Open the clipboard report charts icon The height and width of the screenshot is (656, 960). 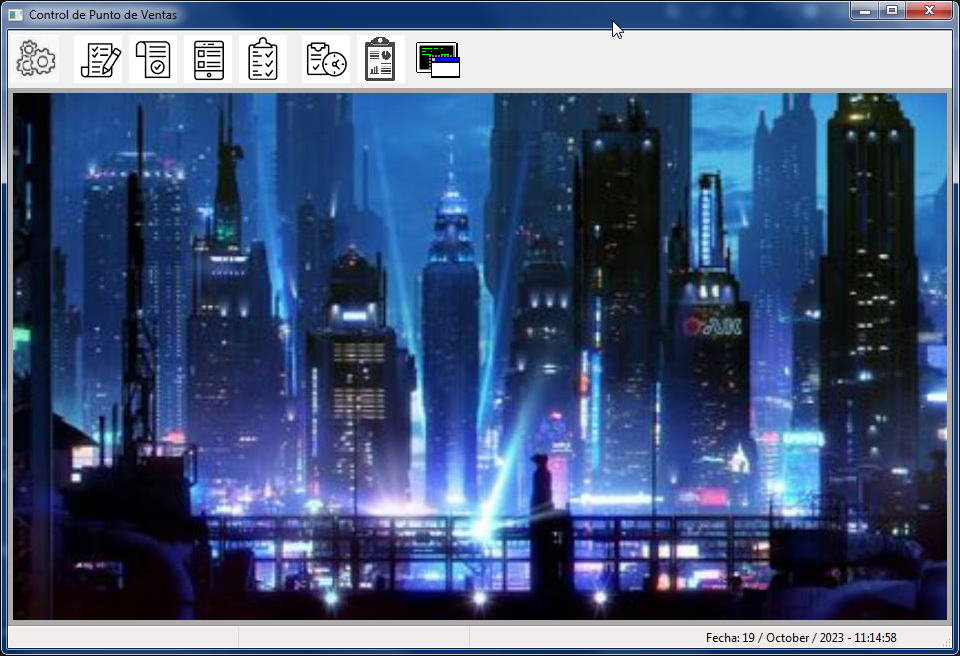380,59
